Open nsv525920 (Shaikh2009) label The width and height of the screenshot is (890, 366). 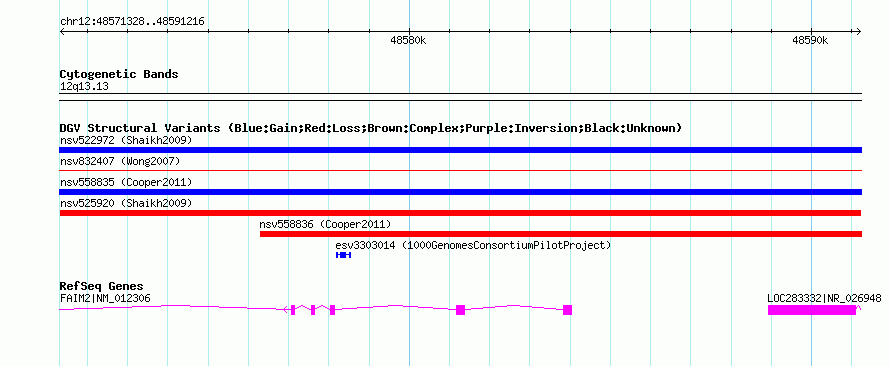pyautogui.click(x=126, y=203)
